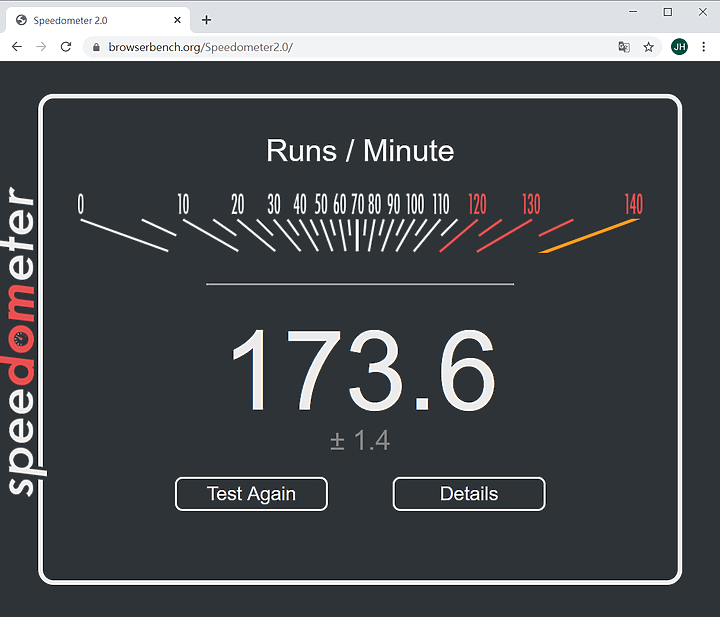The width and height of the screenshot is (720, 617).
Task: Open a new tab with plus button
Action: point(207,20)
